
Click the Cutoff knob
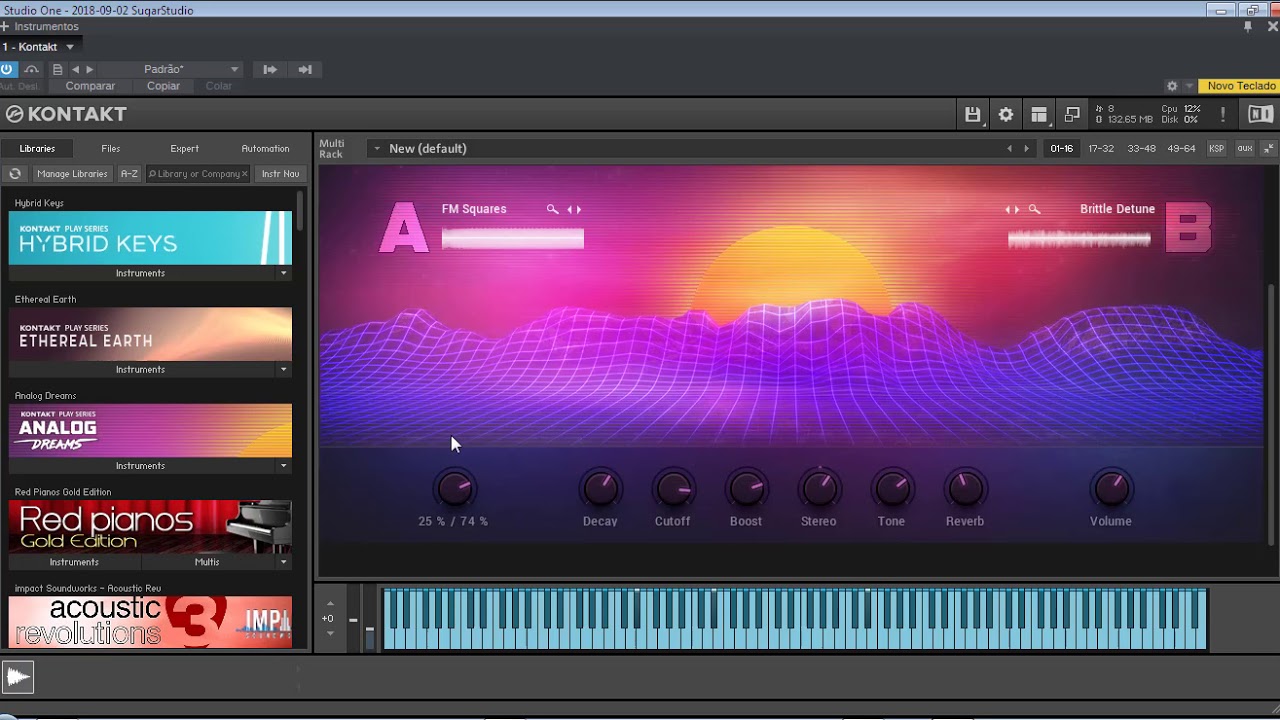[x=673, y=489]
